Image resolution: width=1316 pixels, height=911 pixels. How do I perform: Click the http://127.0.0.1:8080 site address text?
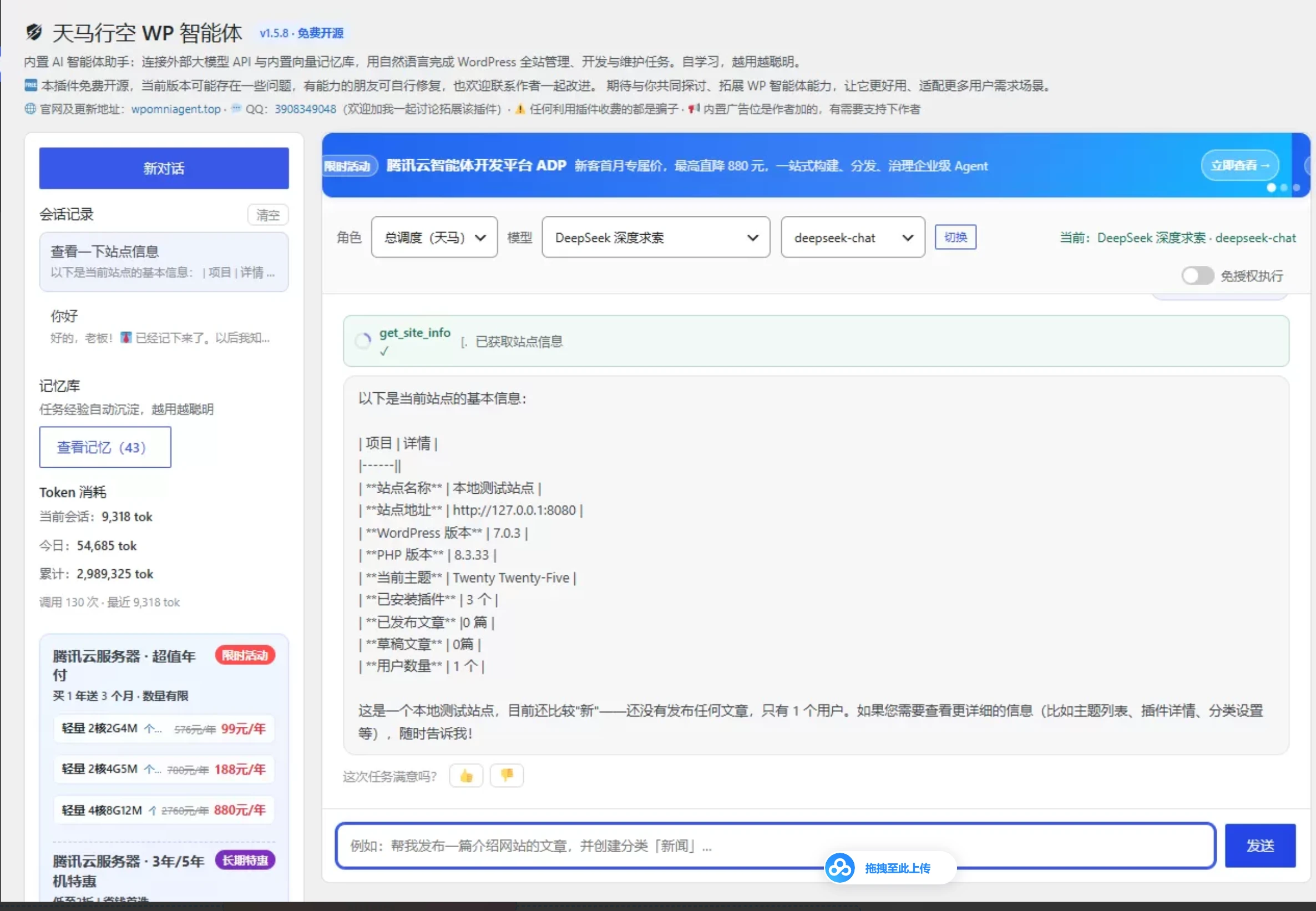click(514, 510)
